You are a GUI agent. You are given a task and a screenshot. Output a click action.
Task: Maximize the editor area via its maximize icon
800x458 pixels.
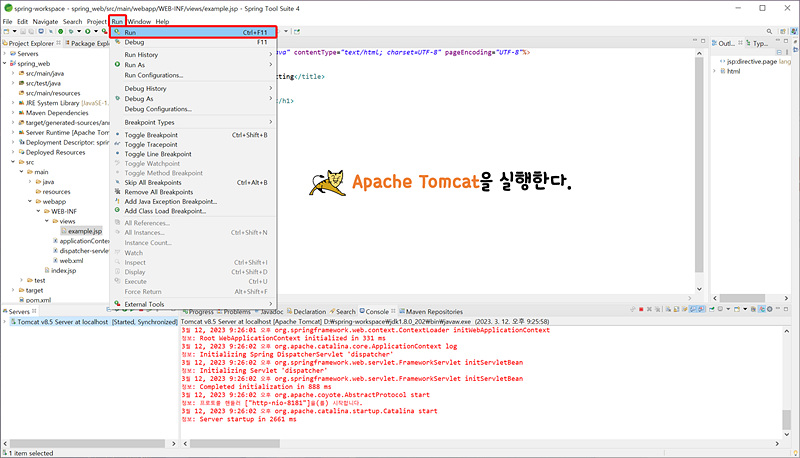pyautogui.click(x=703, y=41)
